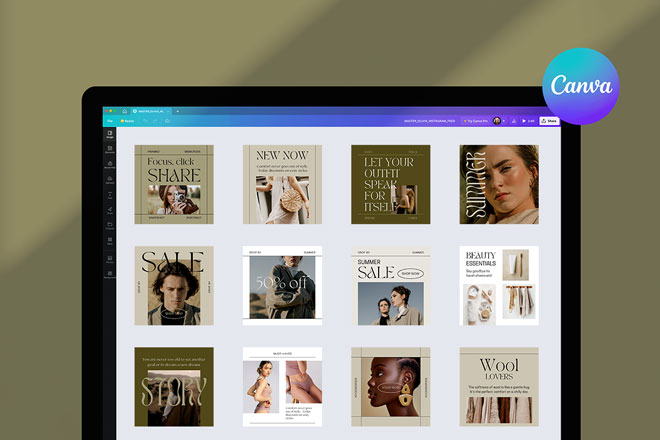Image resolution: width=660 pixels, height=440 pixels.
Task: Click the Try Canva Pro button
Action: pyautogui.click(x=476, y=121)
